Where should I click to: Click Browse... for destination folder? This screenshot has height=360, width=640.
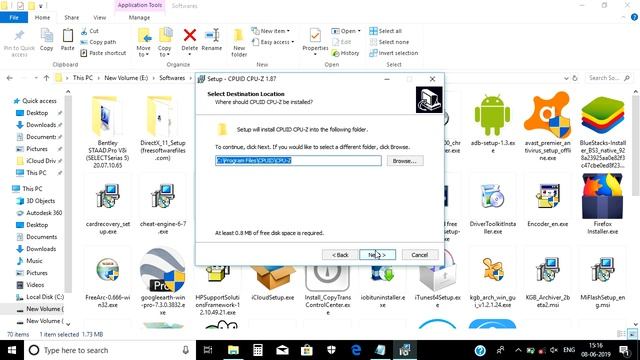tap(404, 161)
